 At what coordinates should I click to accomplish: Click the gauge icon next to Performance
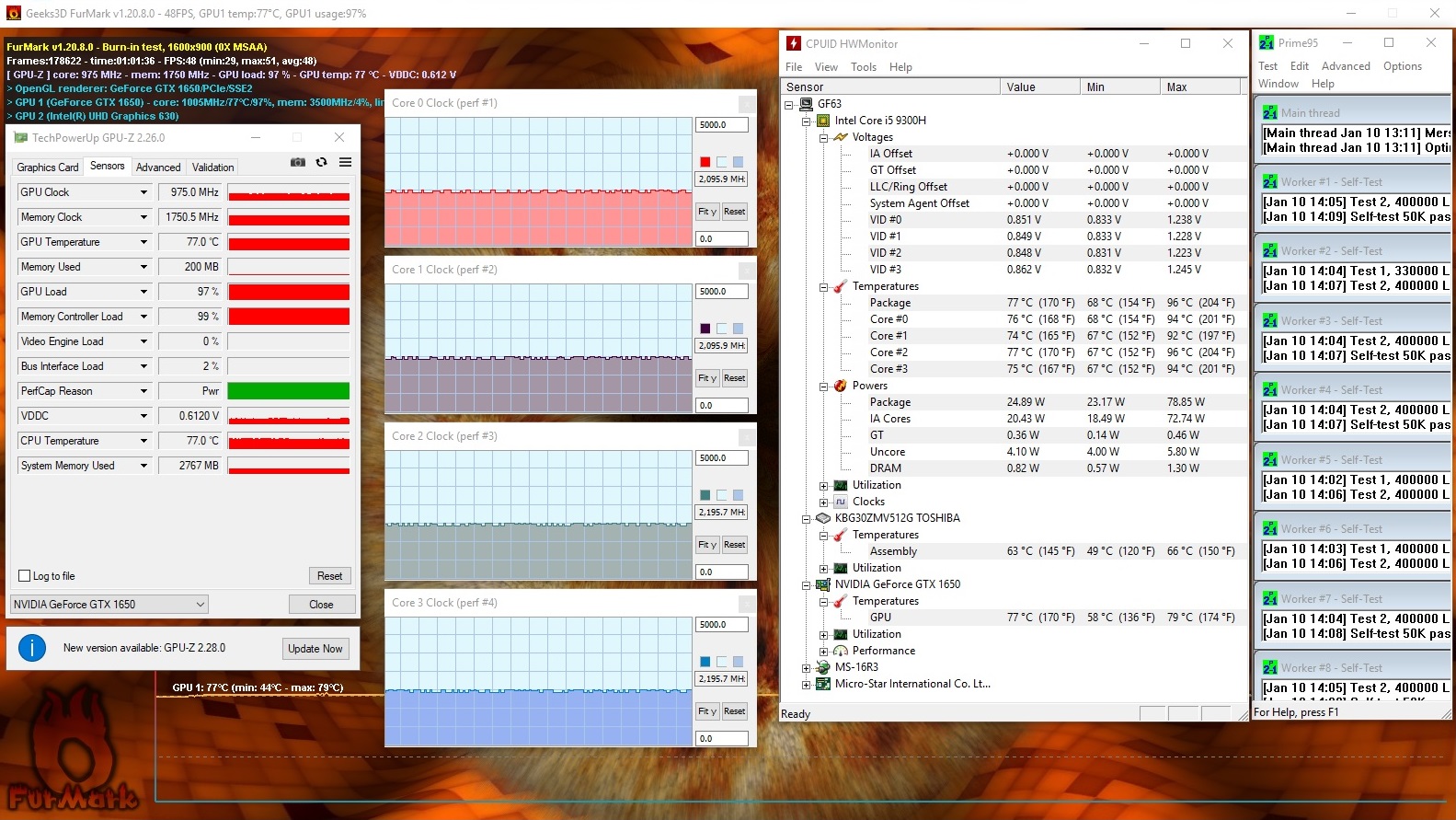click(x=841, y=651)
